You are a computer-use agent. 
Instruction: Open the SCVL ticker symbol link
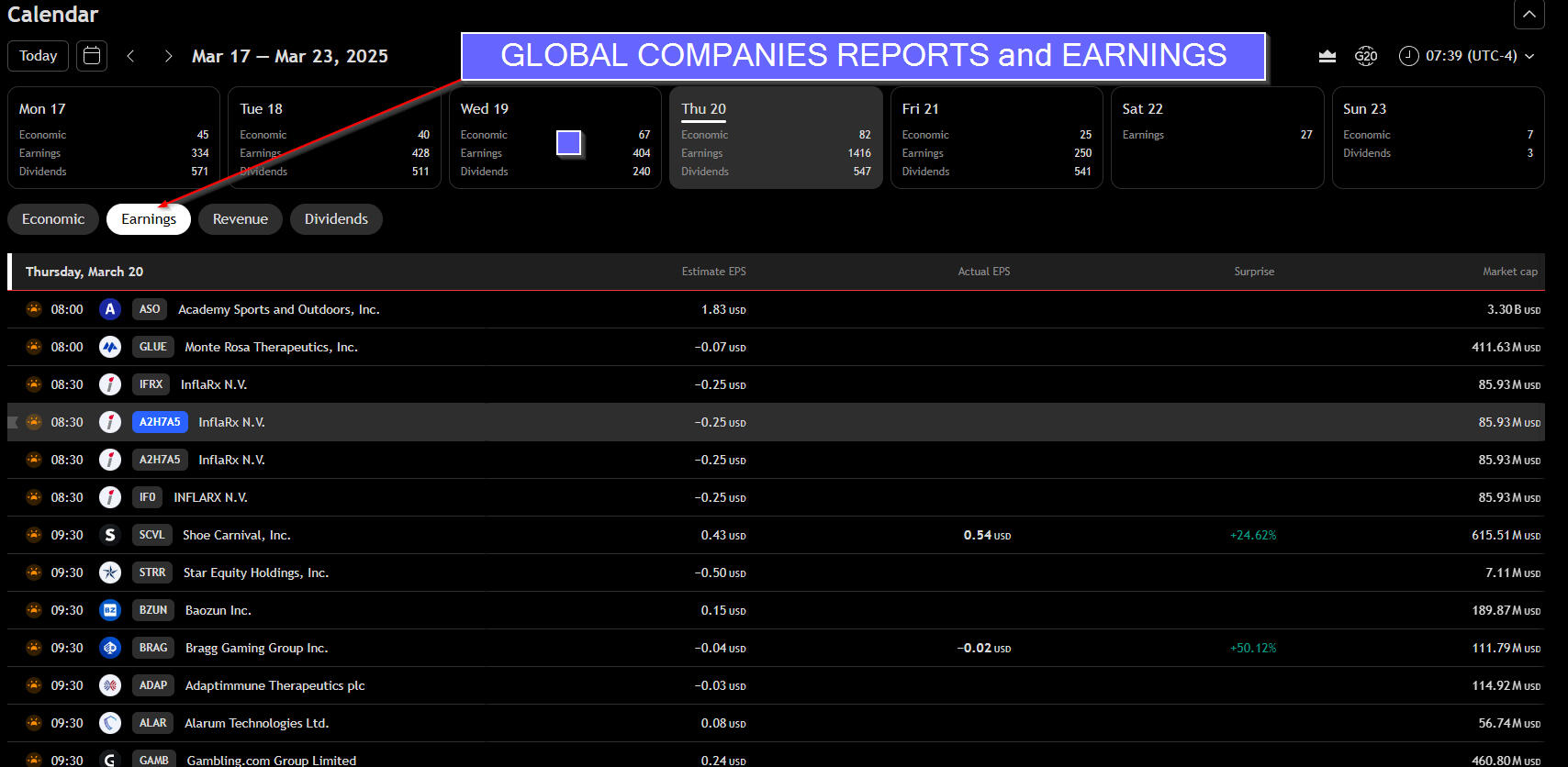click(x=151, y=535)
